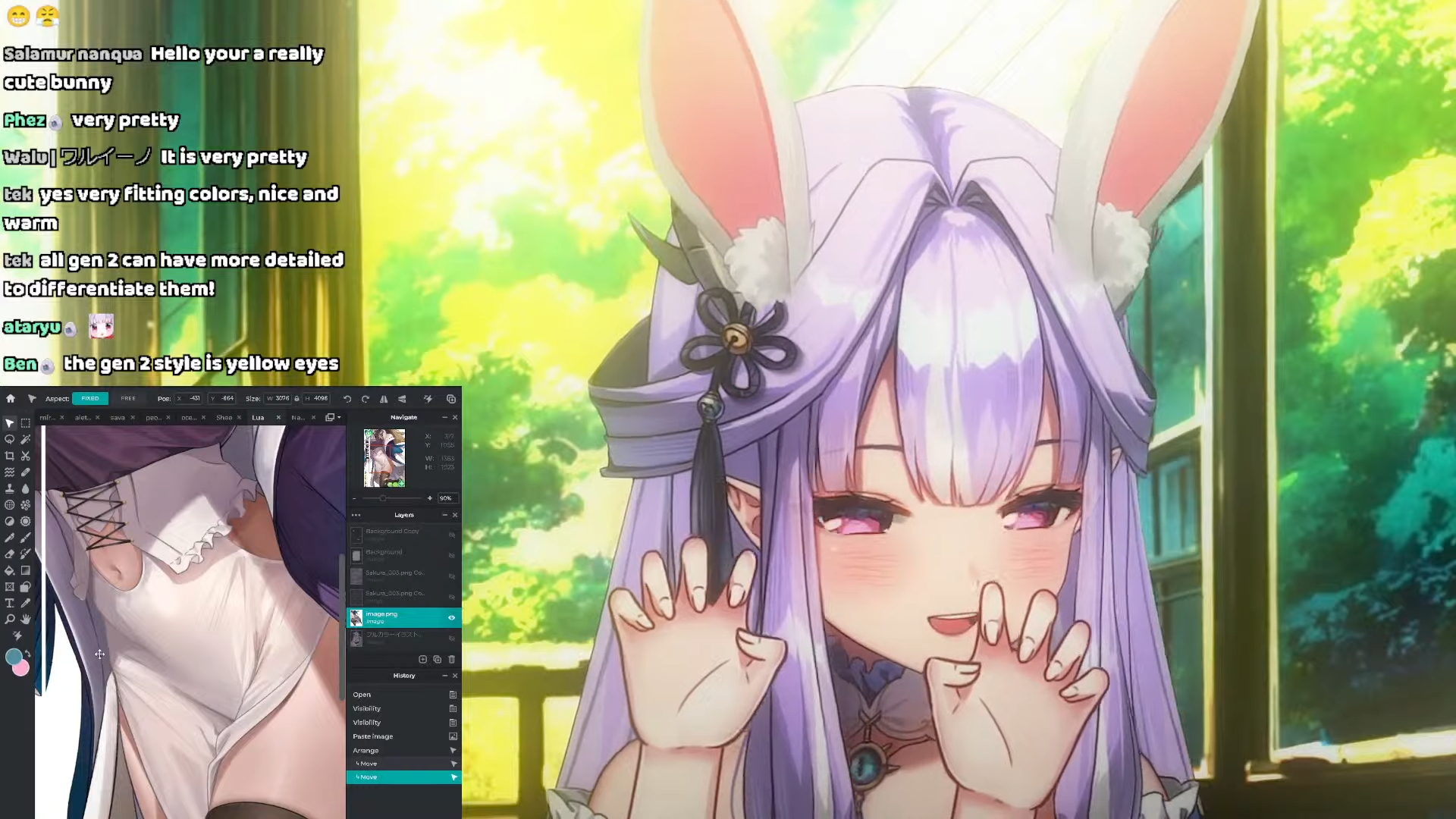This screenshot has width=1456, height=819.
Task: Click zoom in plus in Navigate panel
Action: tap(429, 498)
